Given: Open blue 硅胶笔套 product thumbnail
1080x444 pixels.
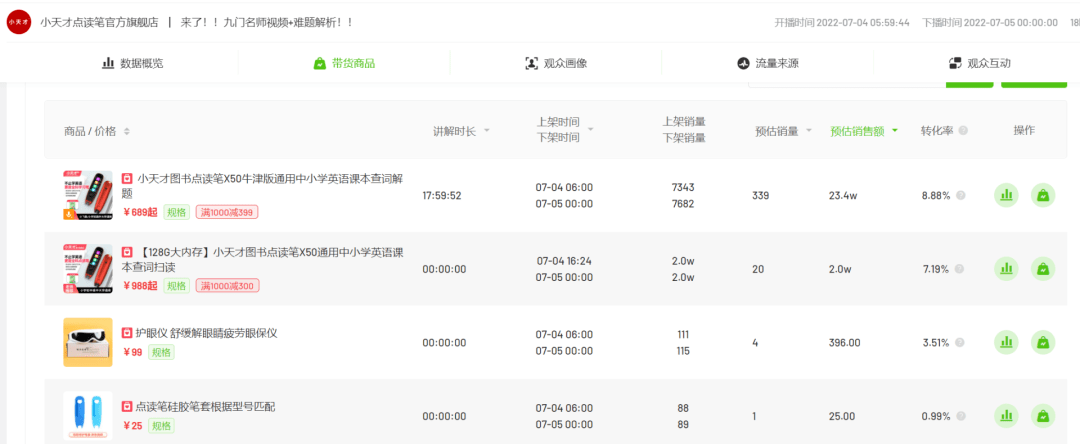Looking at the screenshot, I should coord(87,416).
